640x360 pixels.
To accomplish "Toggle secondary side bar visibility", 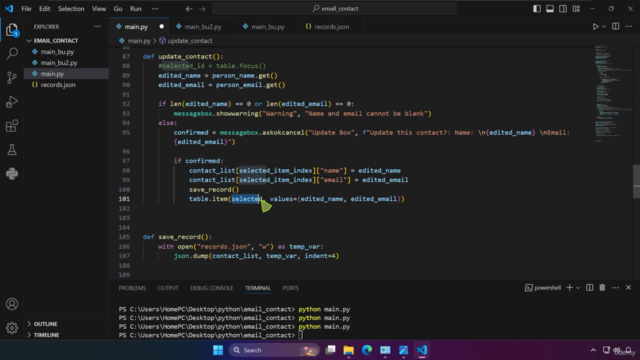I will [563, 9].
